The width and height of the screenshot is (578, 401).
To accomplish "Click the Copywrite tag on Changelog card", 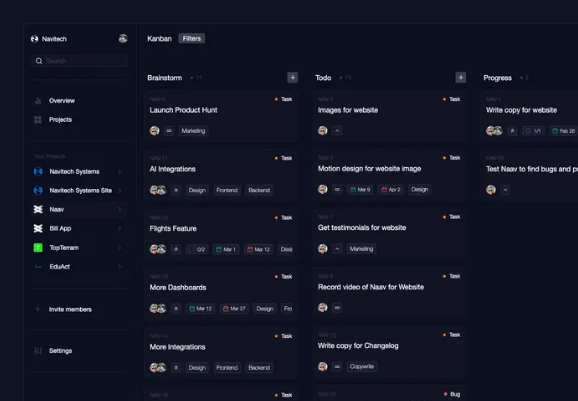I will tap(362, 367).
